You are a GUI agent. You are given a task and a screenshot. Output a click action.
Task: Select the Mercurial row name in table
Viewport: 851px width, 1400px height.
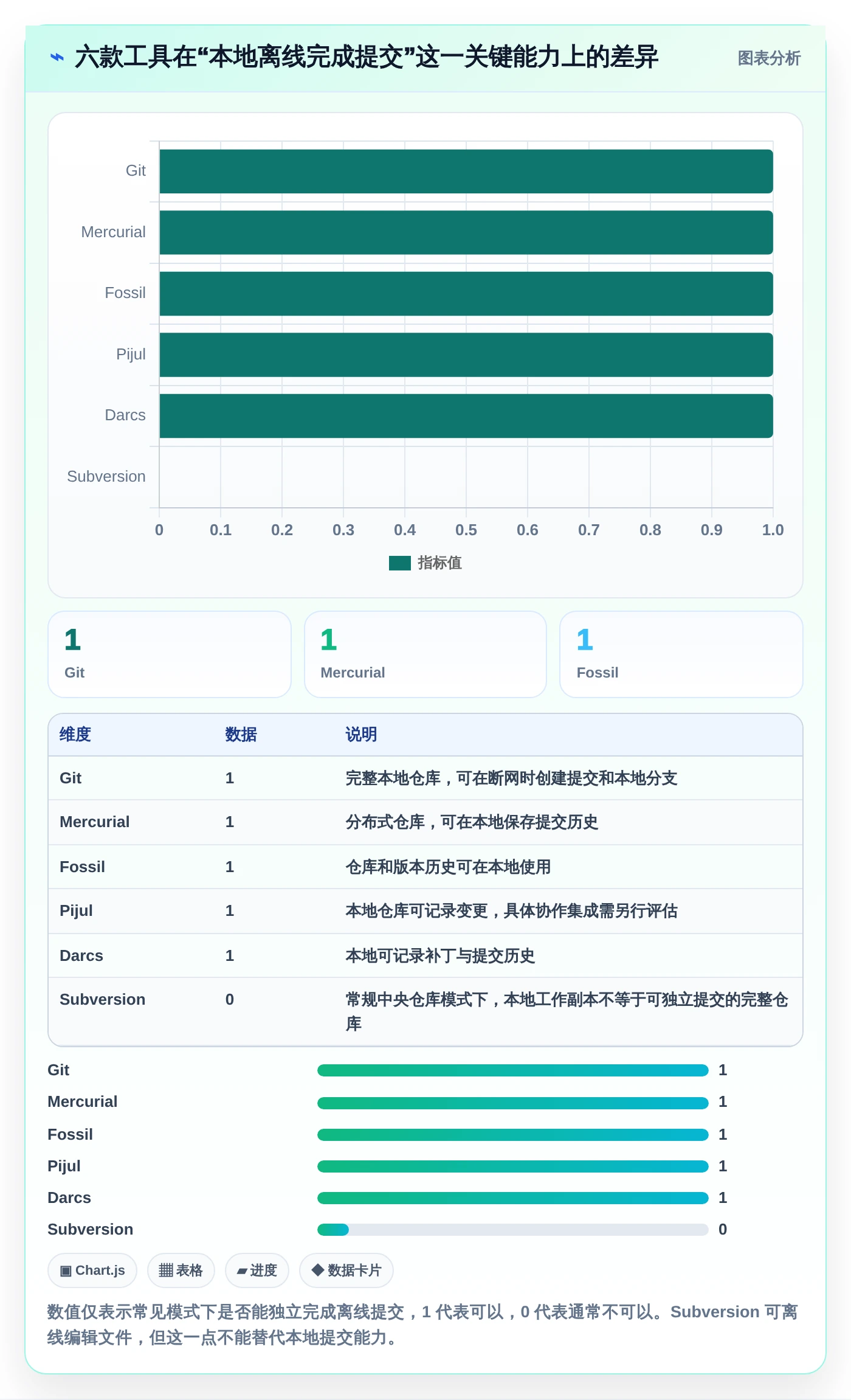95,822
